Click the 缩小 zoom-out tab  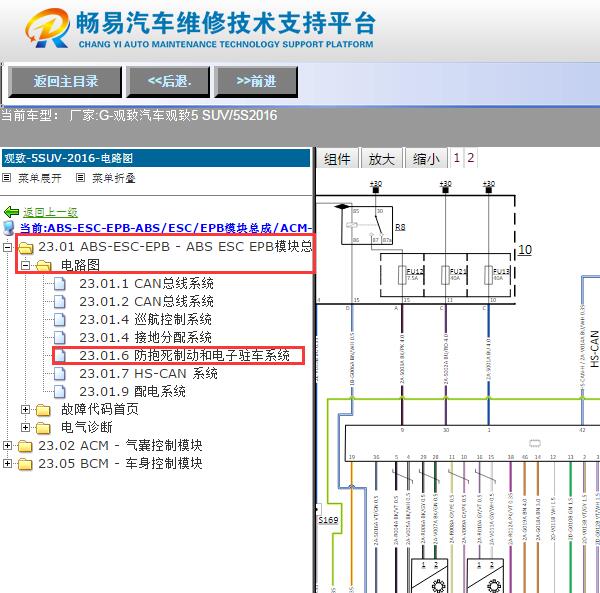pyautogui.click(x=426, y=158)
